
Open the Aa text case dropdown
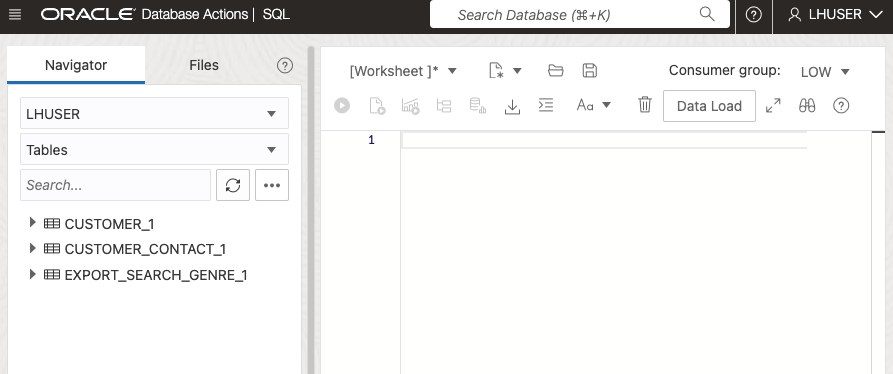tap(593, 105)
